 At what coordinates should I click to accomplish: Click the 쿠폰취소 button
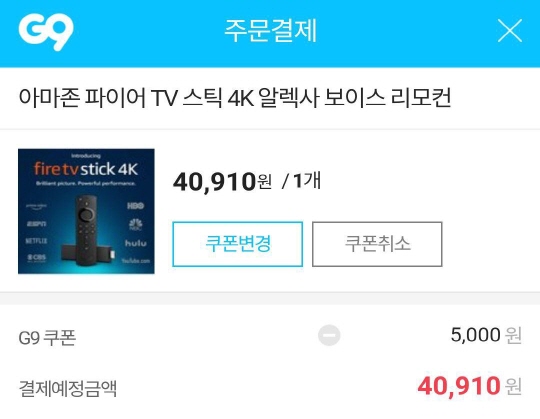(x=377, y=244)
